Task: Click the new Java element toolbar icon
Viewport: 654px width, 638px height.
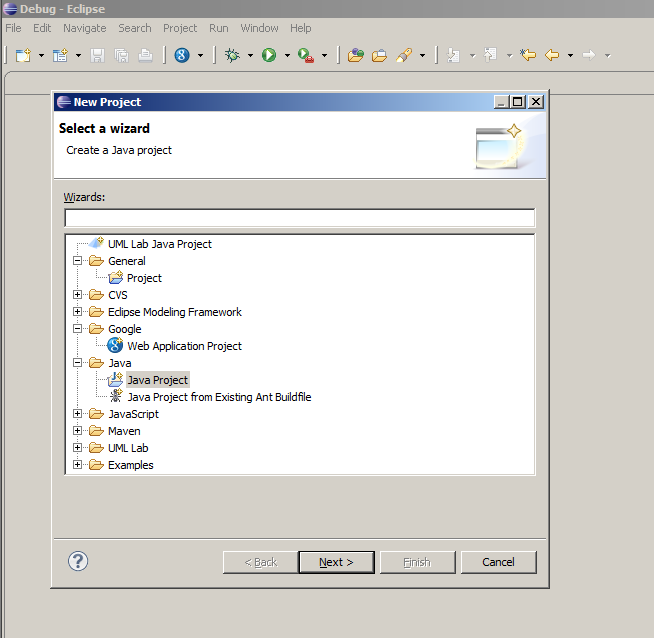Action: (x=60, y=55)
